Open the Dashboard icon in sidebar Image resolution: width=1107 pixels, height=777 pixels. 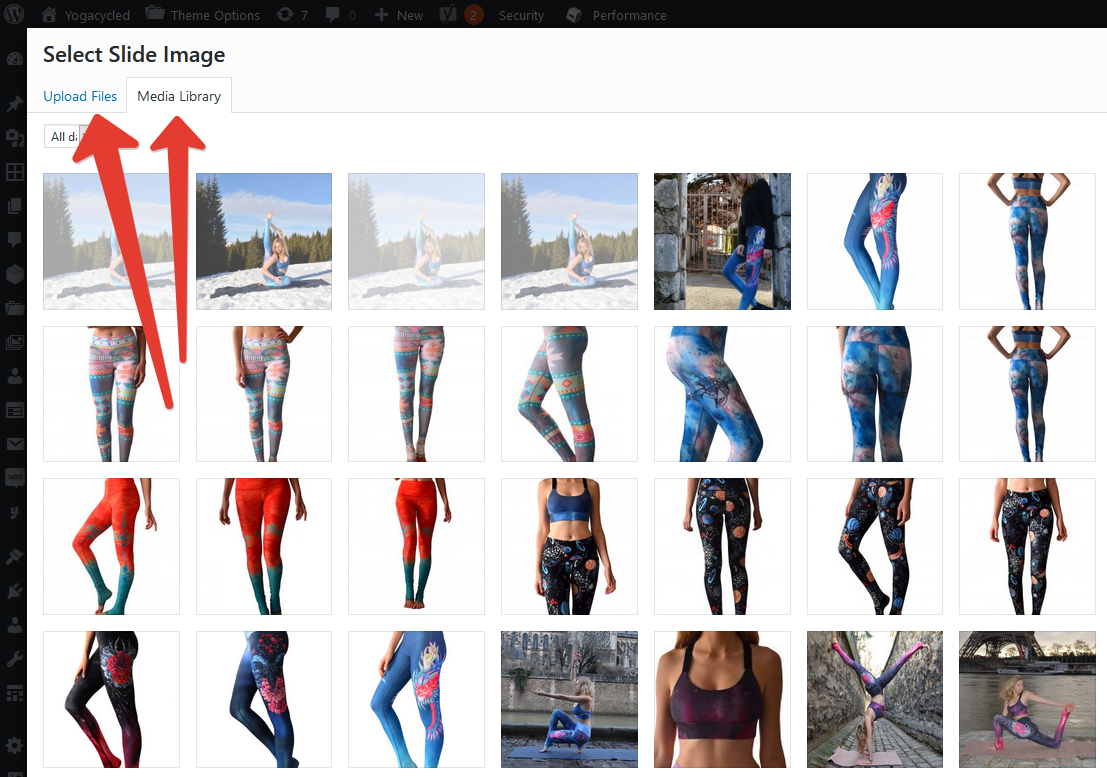coord(14,58)
